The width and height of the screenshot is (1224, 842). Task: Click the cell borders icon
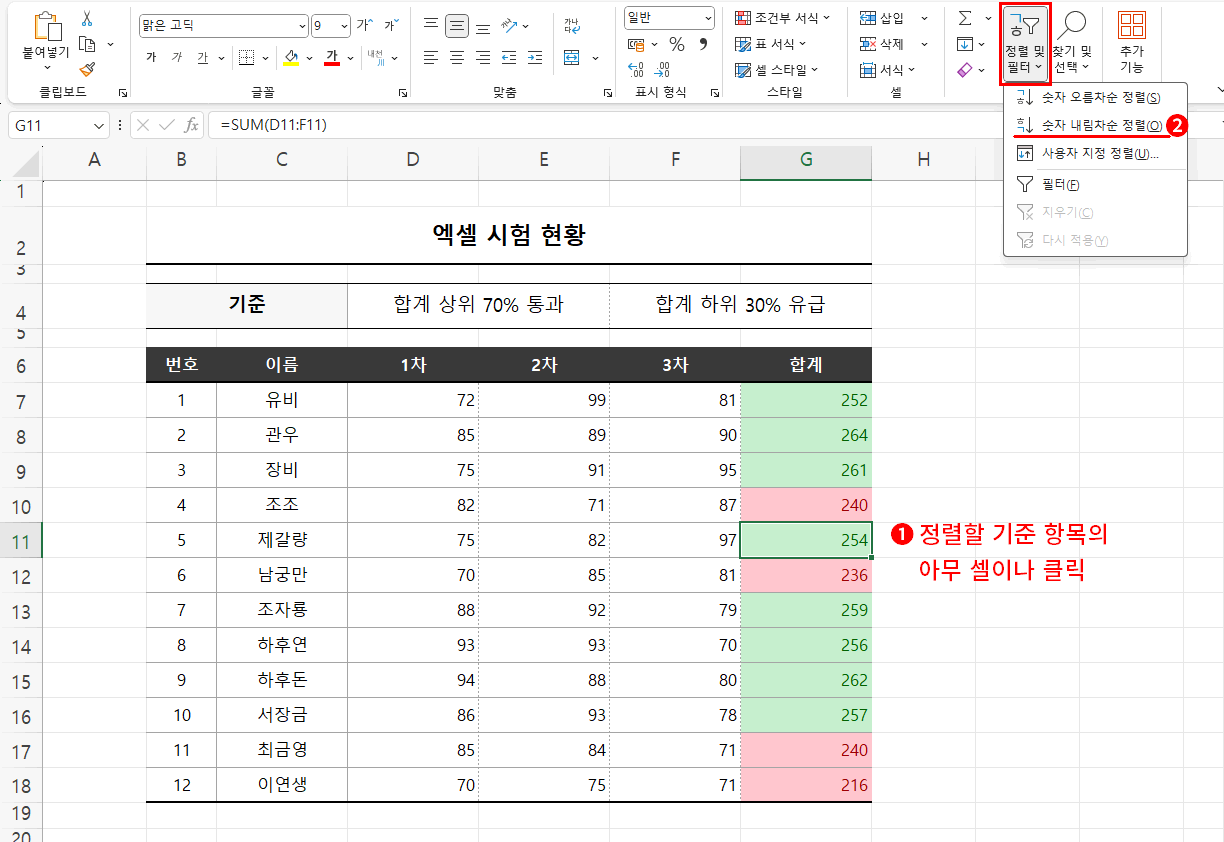pyautogui.click(x=246, y=58)
